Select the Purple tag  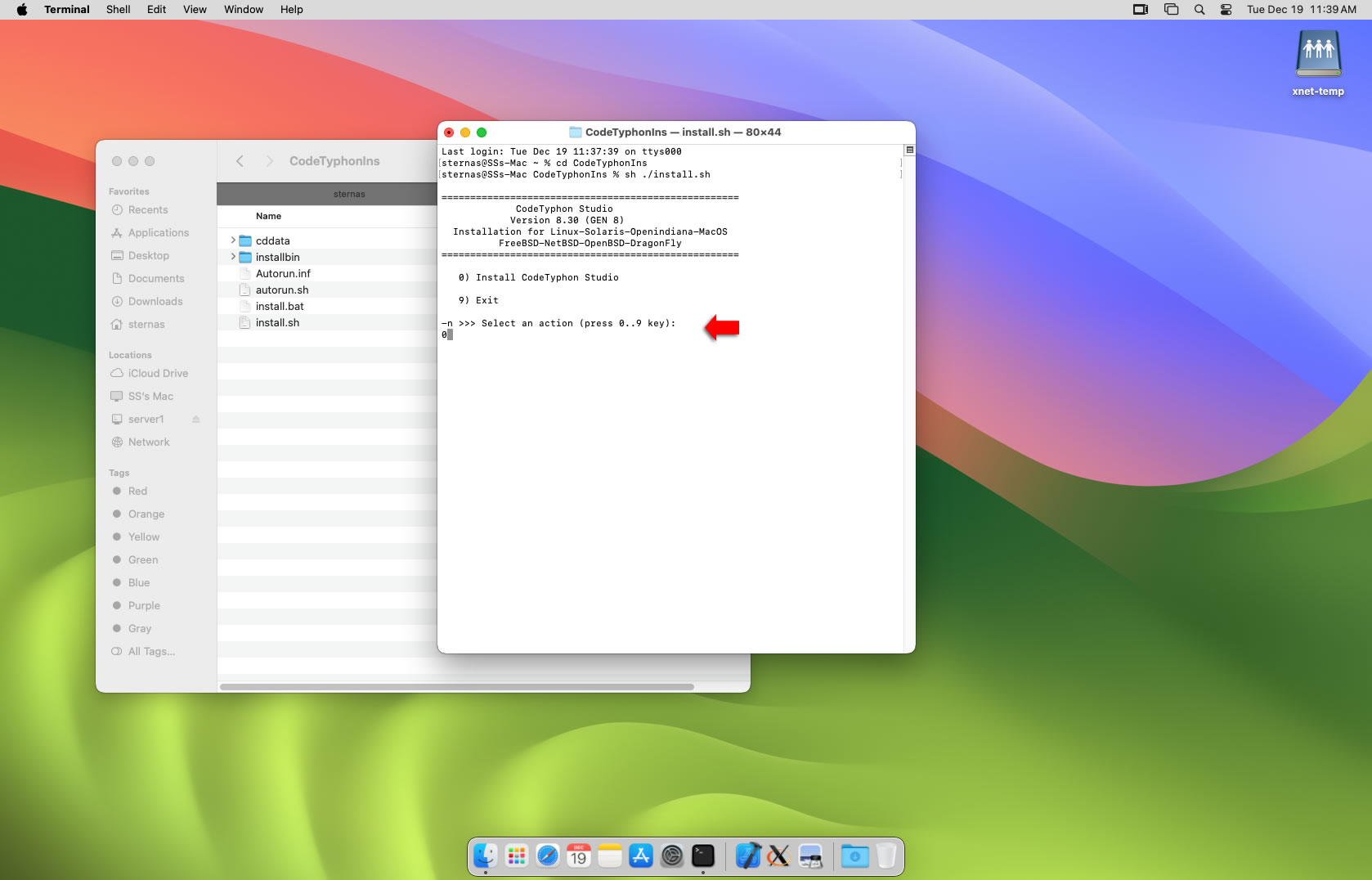tap(143, 606)
